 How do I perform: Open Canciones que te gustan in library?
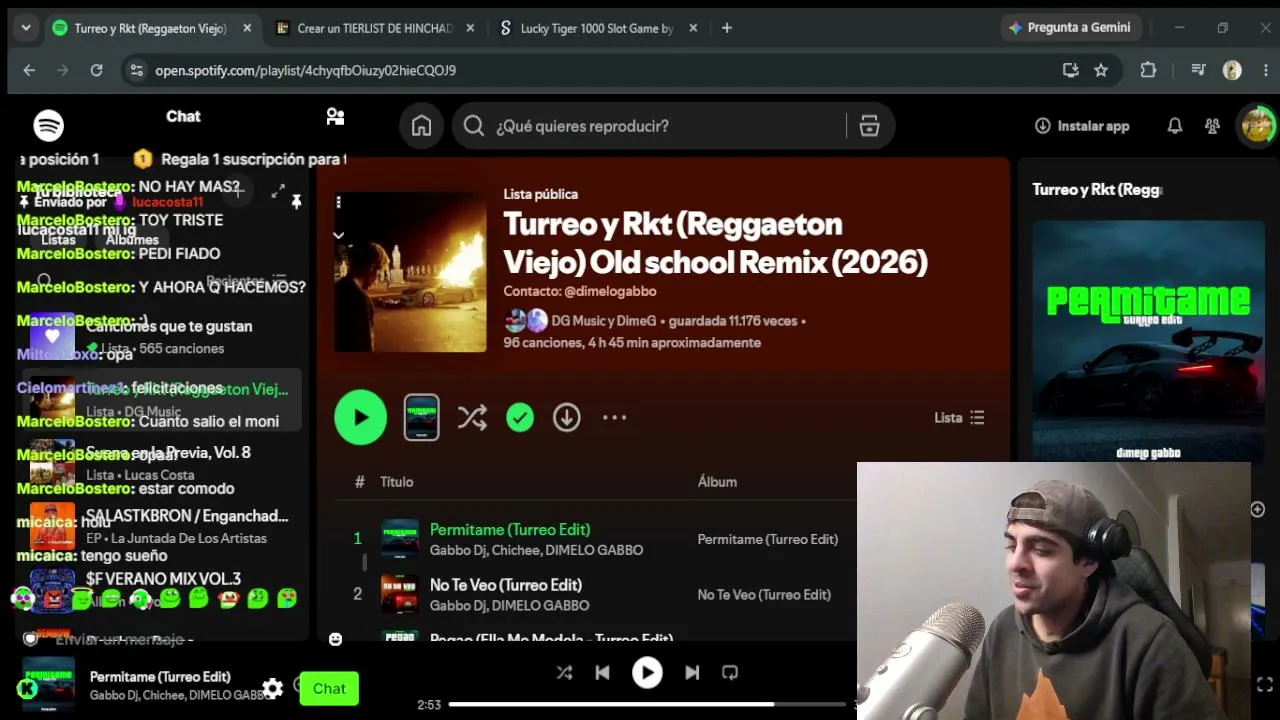(162, 336)
